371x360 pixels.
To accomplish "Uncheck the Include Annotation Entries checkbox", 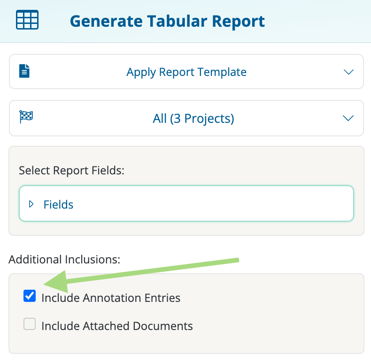I will [30, 296].
